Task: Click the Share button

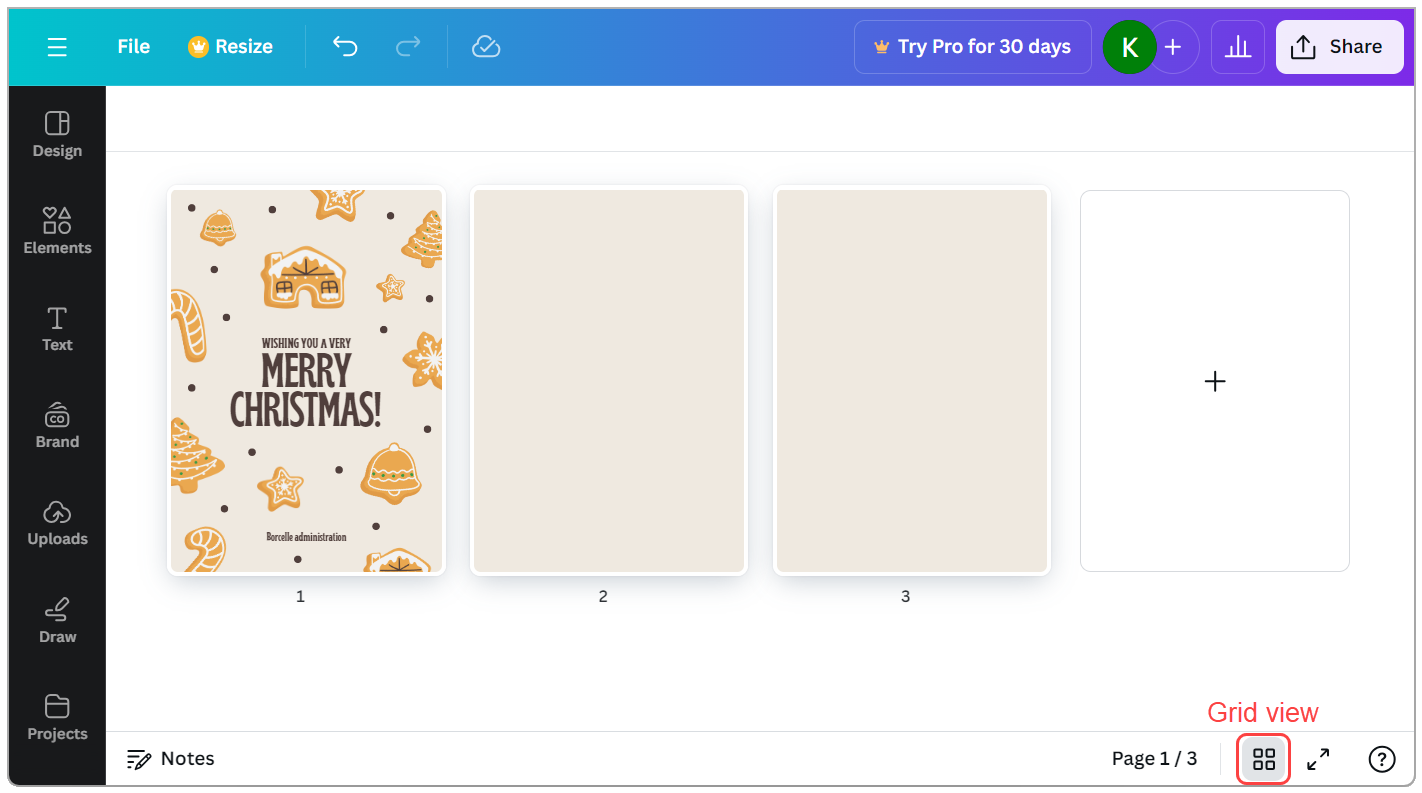Action: [x=1339, y=46]
